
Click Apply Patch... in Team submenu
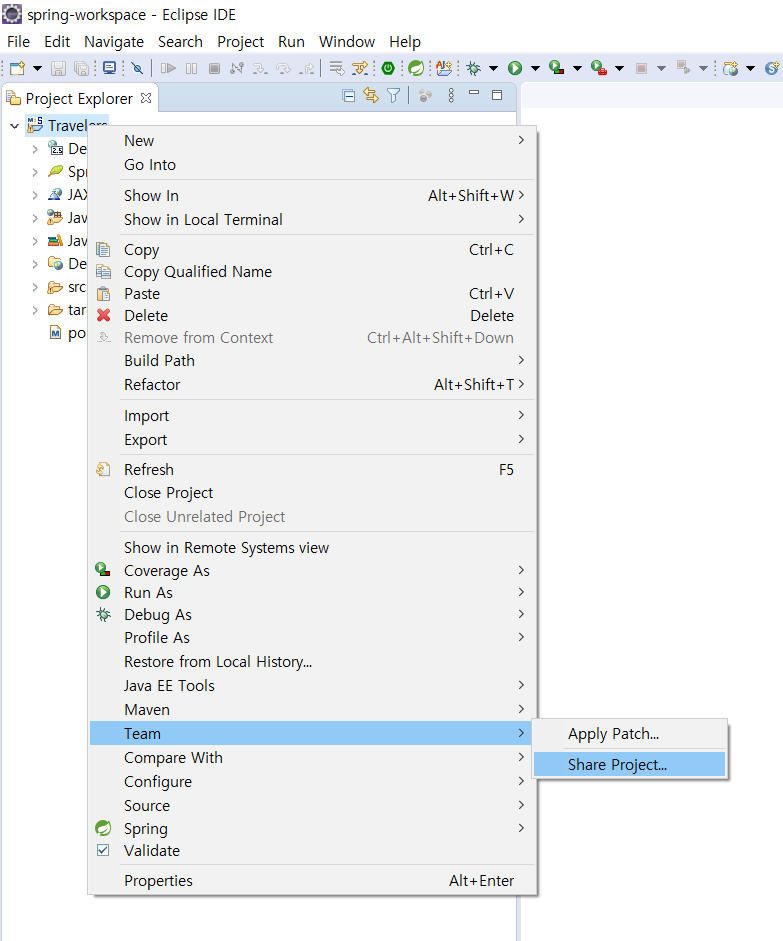tap(629, 734)
